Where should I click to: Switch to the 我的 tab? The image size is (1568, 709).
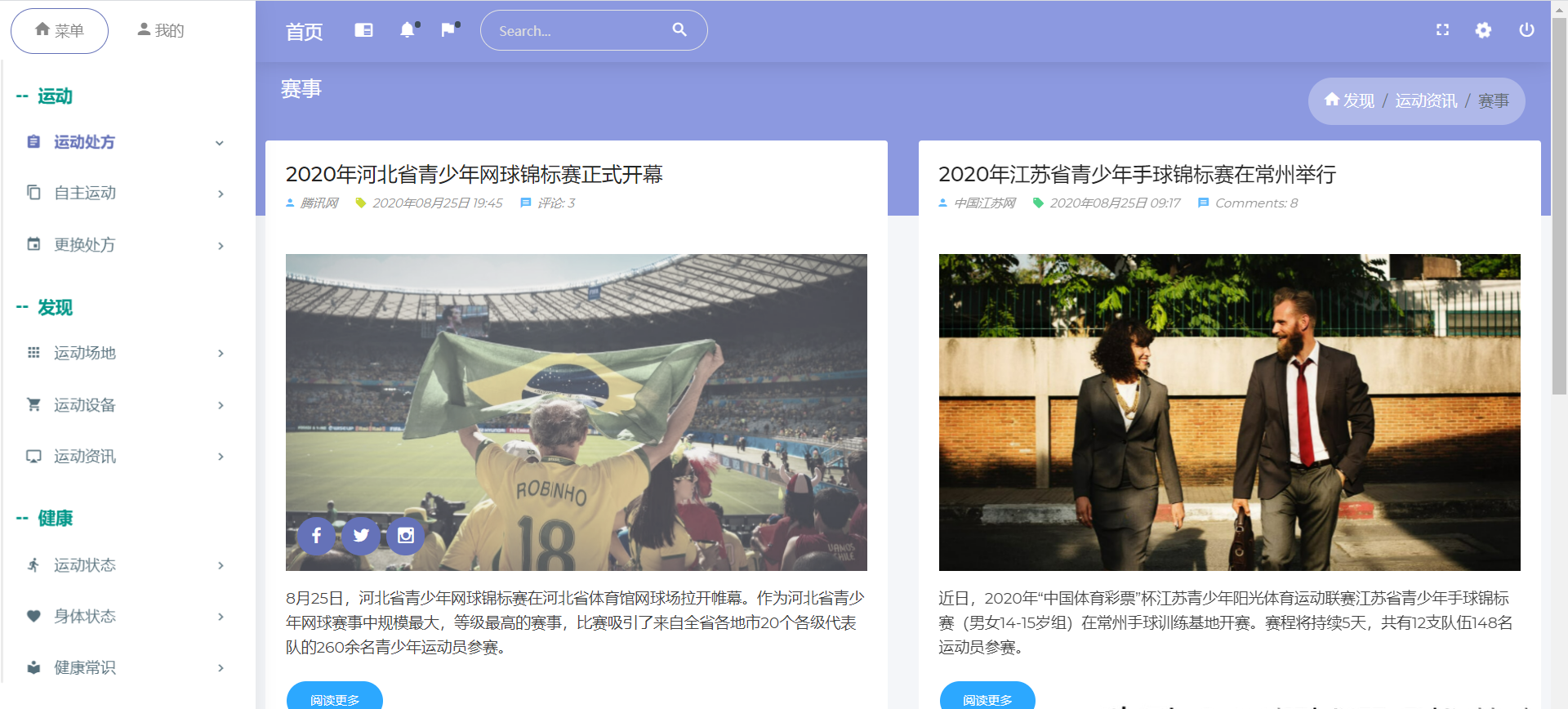click(x=161, y=31)
